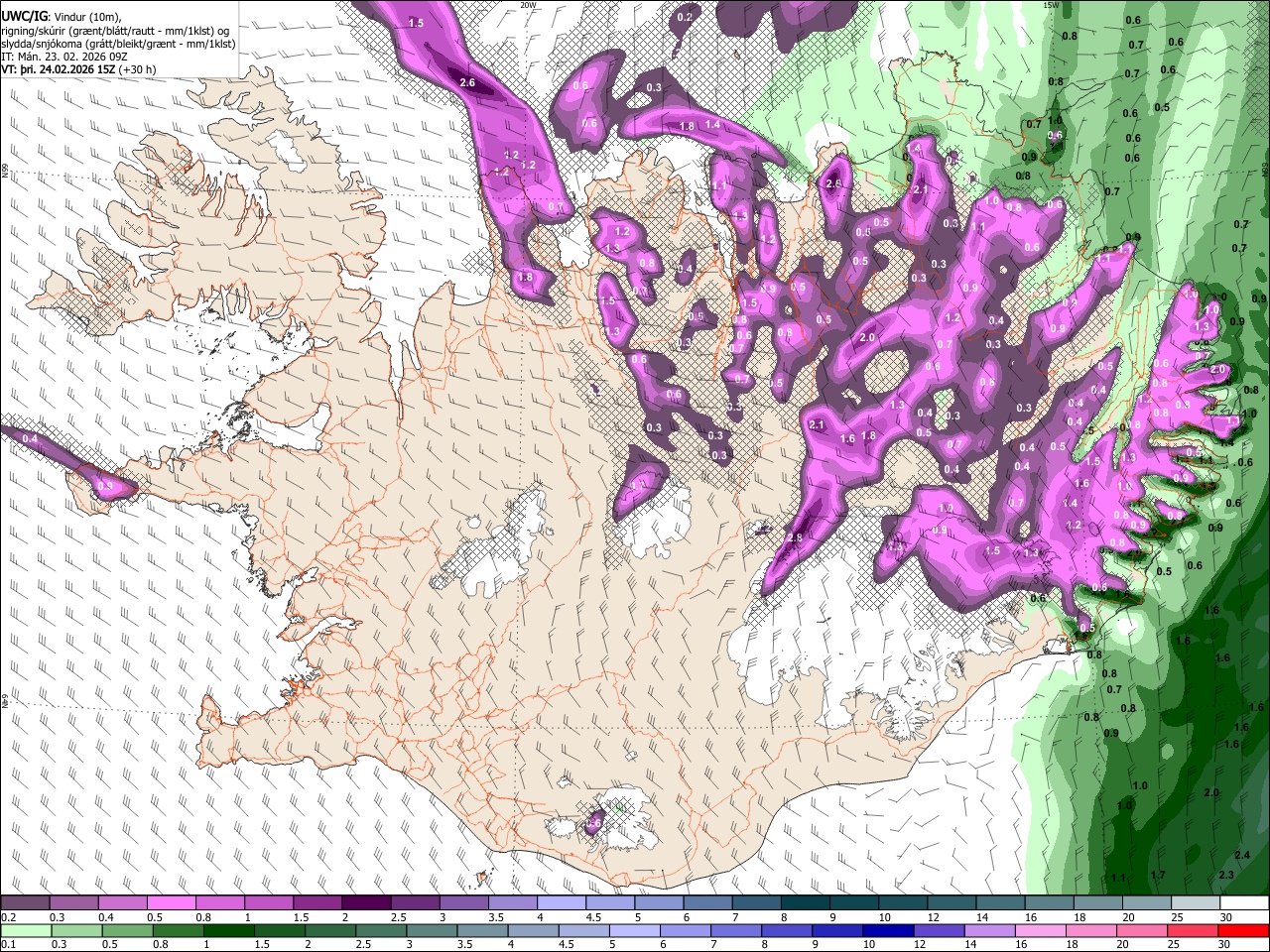
Task: Click the 15W longitude label at top
Action: tap(1051, 5)
